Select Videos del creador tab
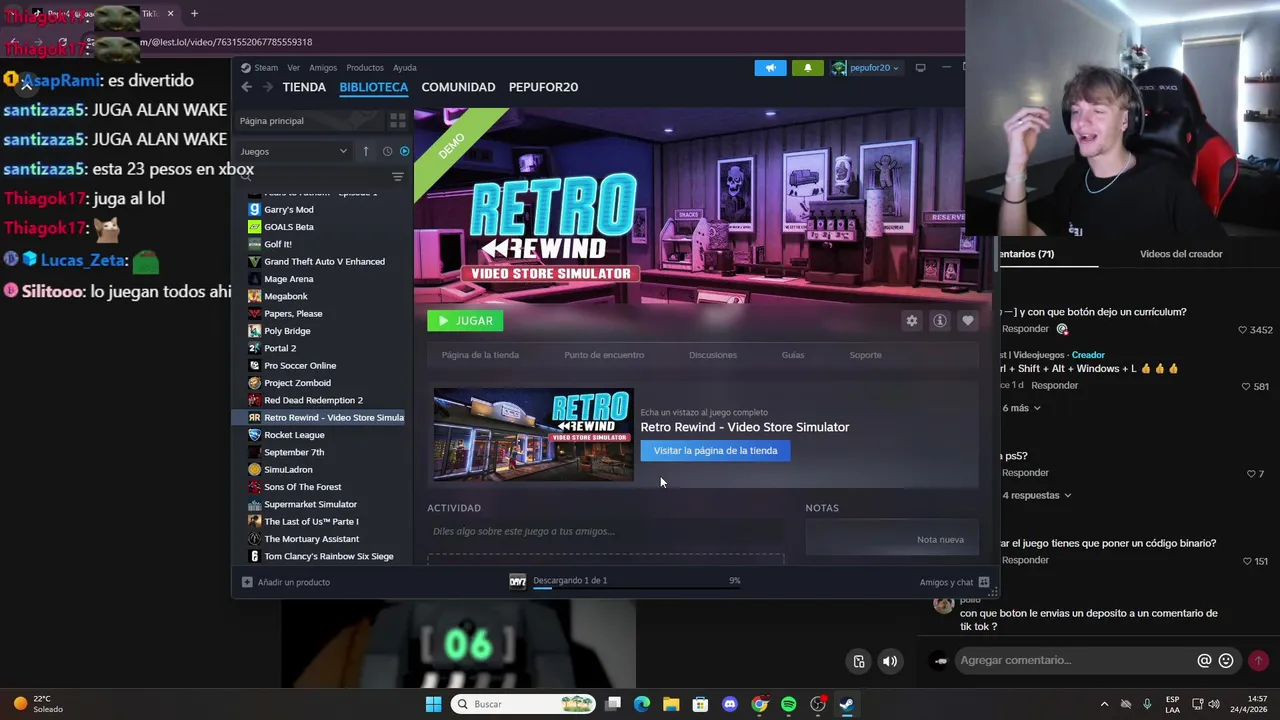 click(x=1181, y=254)
